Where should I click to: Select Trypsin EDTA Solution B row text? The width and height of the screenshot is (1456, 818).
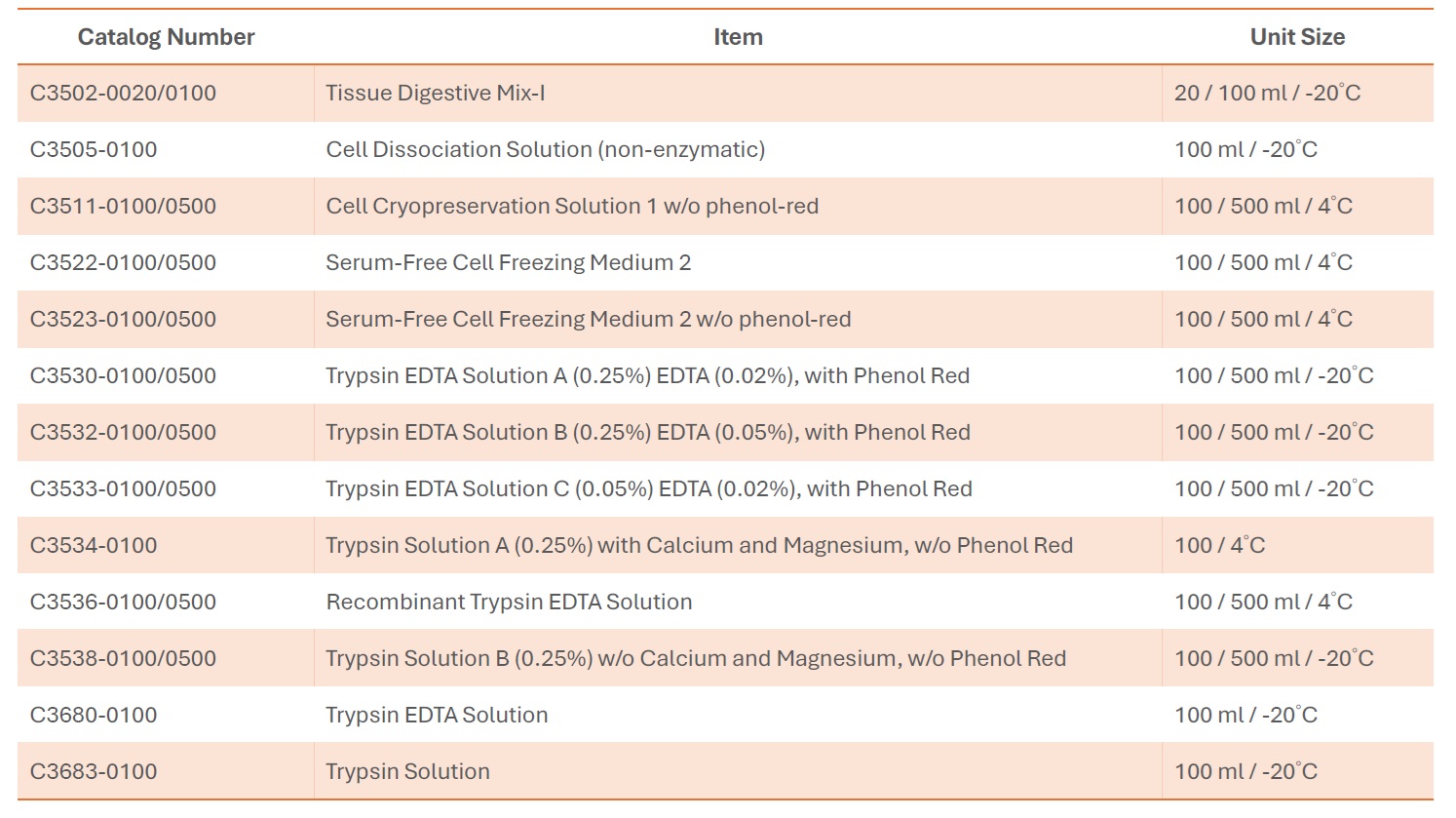click(x=648, y=433)
